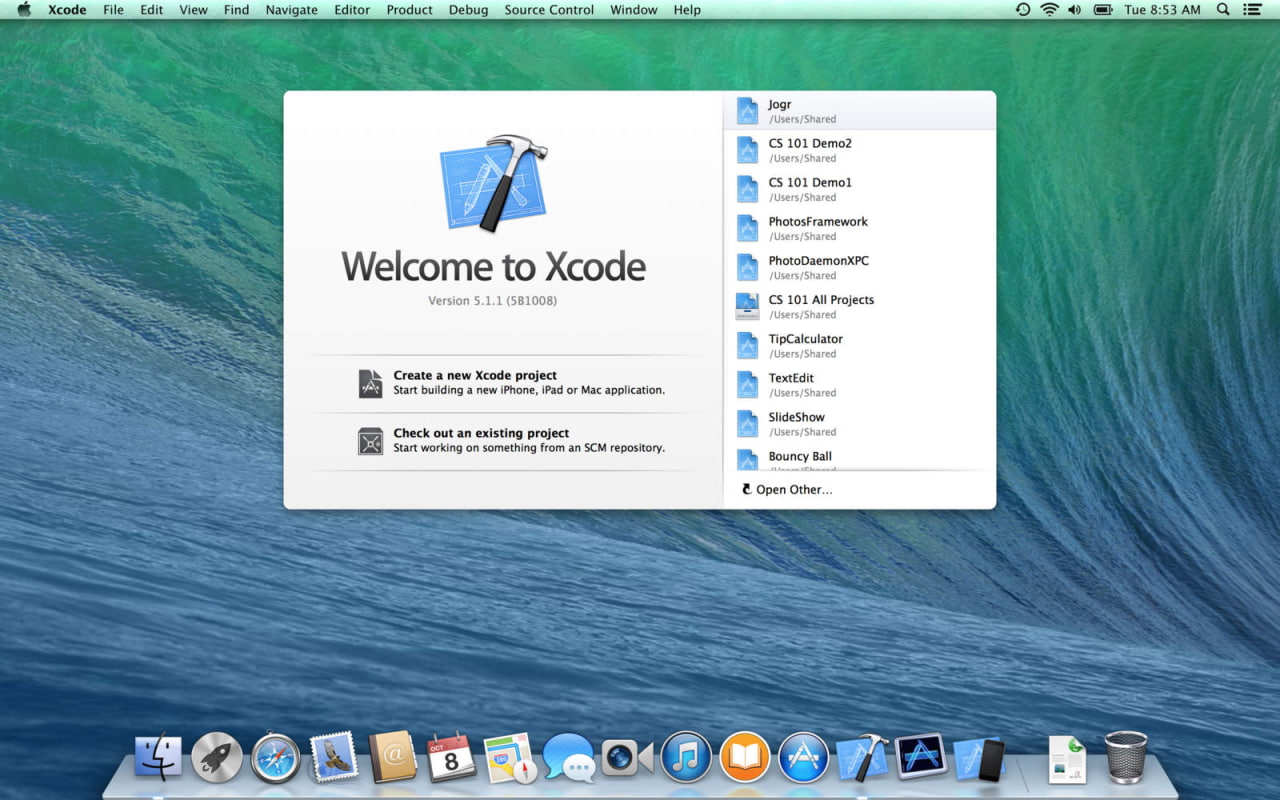
Task: Open the Time Machine menu bar icon
Action: click(1021, 10)
